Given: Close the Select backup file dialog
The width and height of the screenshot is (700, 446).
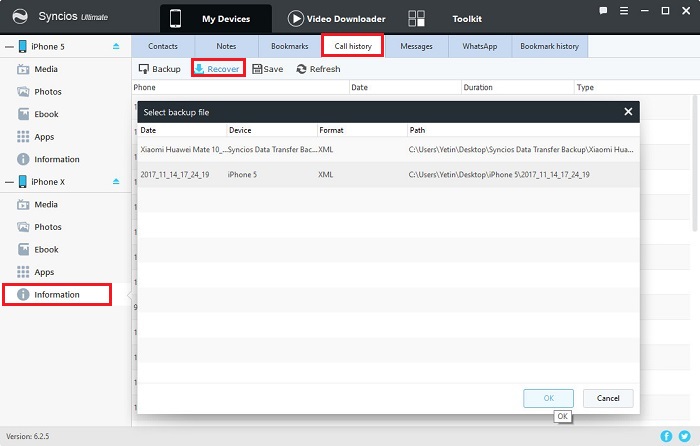Looking at the screenshot, I should point(628,112).
